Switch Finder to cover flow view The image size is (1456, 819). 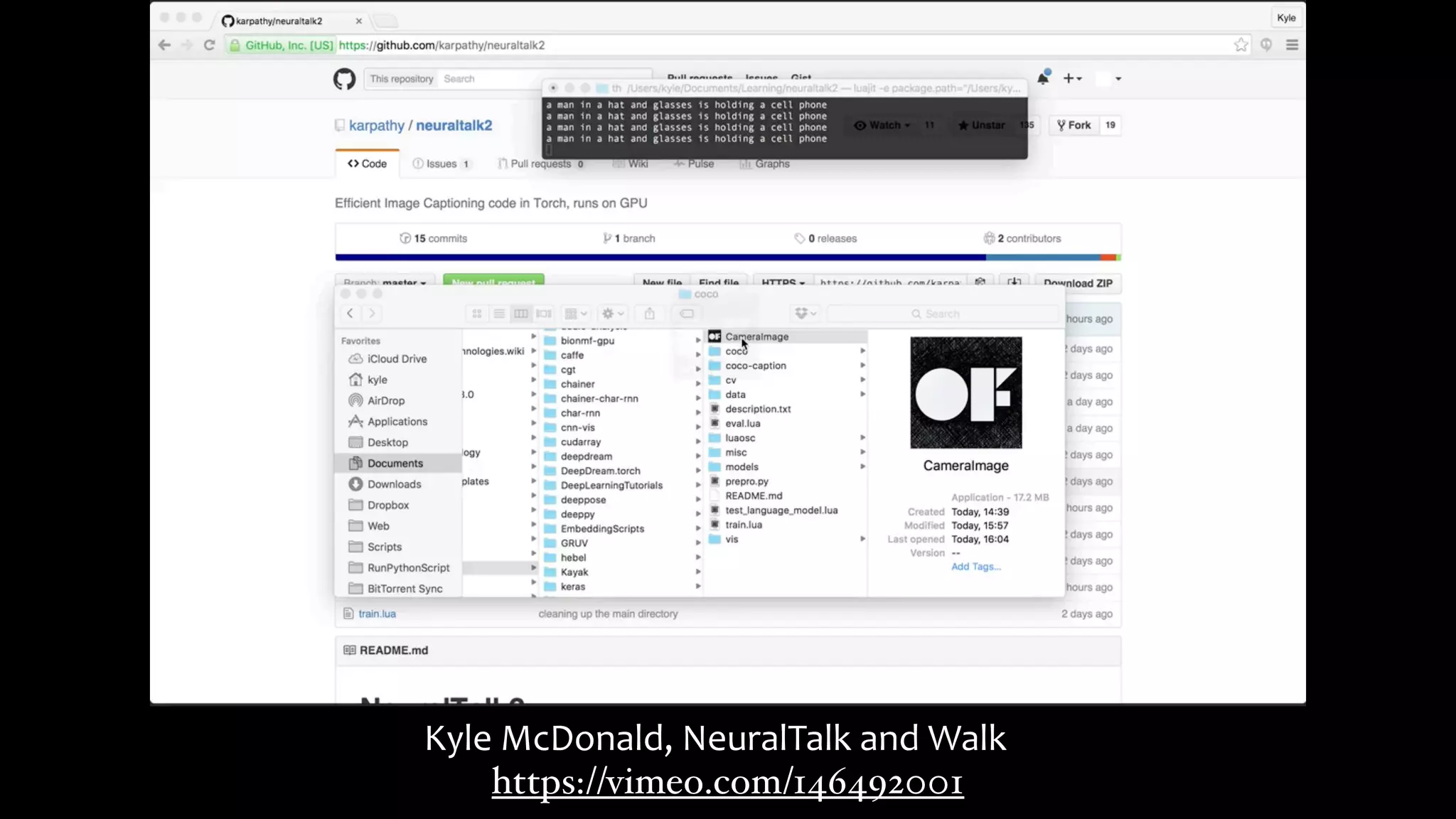(544, 314)
